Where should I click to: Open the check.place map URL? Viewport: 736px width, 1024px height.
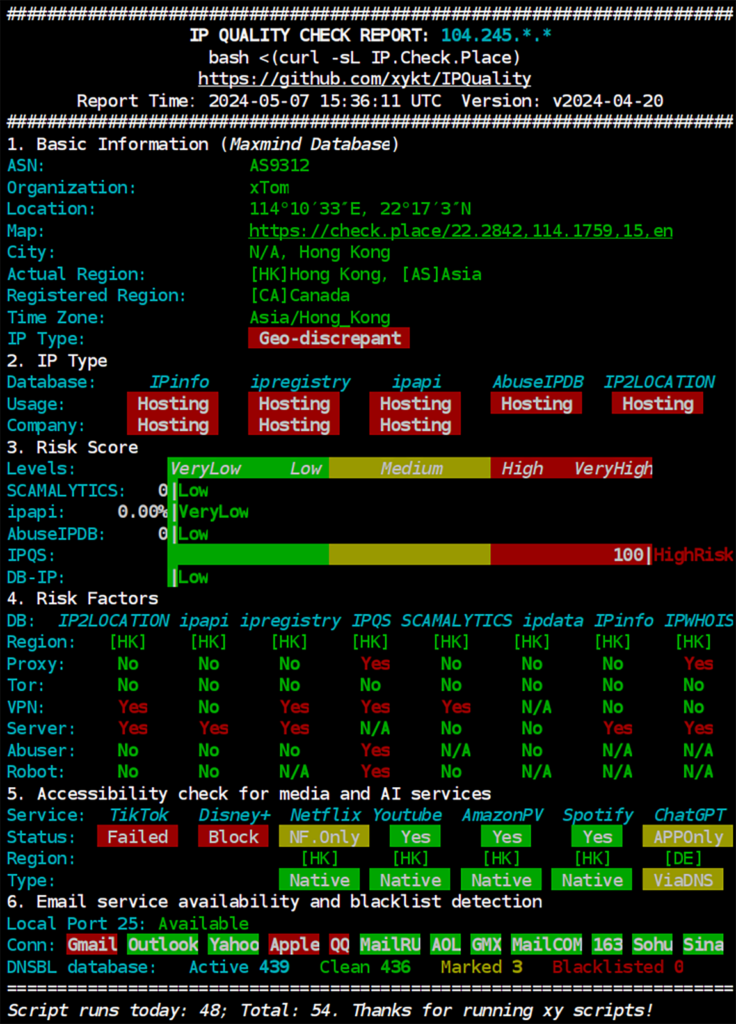click(460, 231)
